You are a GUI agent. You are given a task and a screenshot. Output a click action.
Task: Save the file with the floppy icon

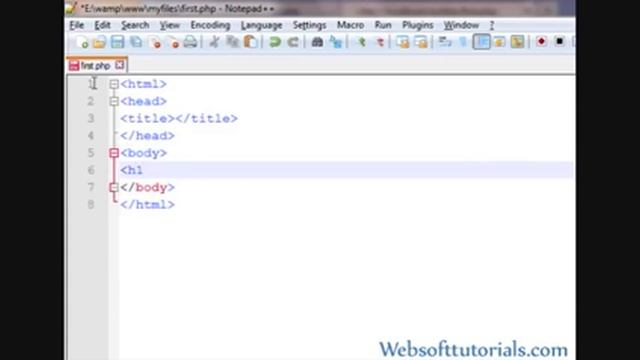coord(117,42)
